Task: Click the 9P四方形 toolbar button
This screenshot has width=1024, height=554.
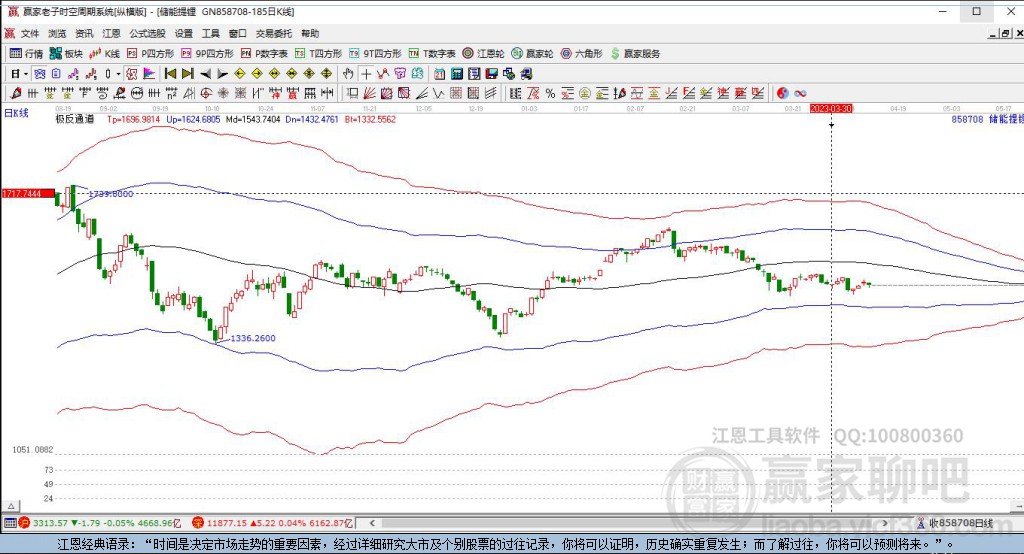Action: [x=208, y=53]
